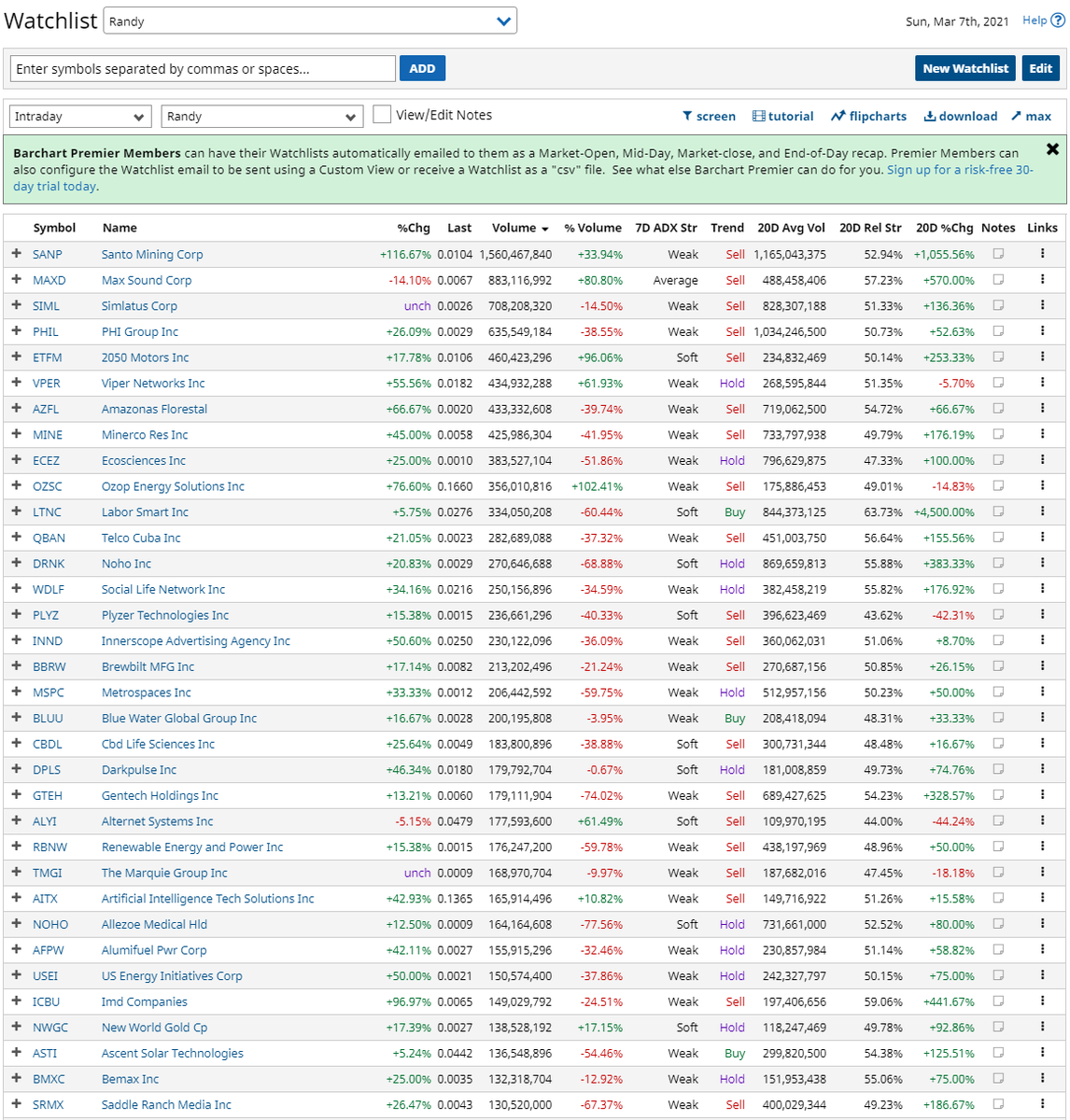Open the Links menu for the LTNC row
The image size is (1070, 1120).
[x=1043, y=511]
